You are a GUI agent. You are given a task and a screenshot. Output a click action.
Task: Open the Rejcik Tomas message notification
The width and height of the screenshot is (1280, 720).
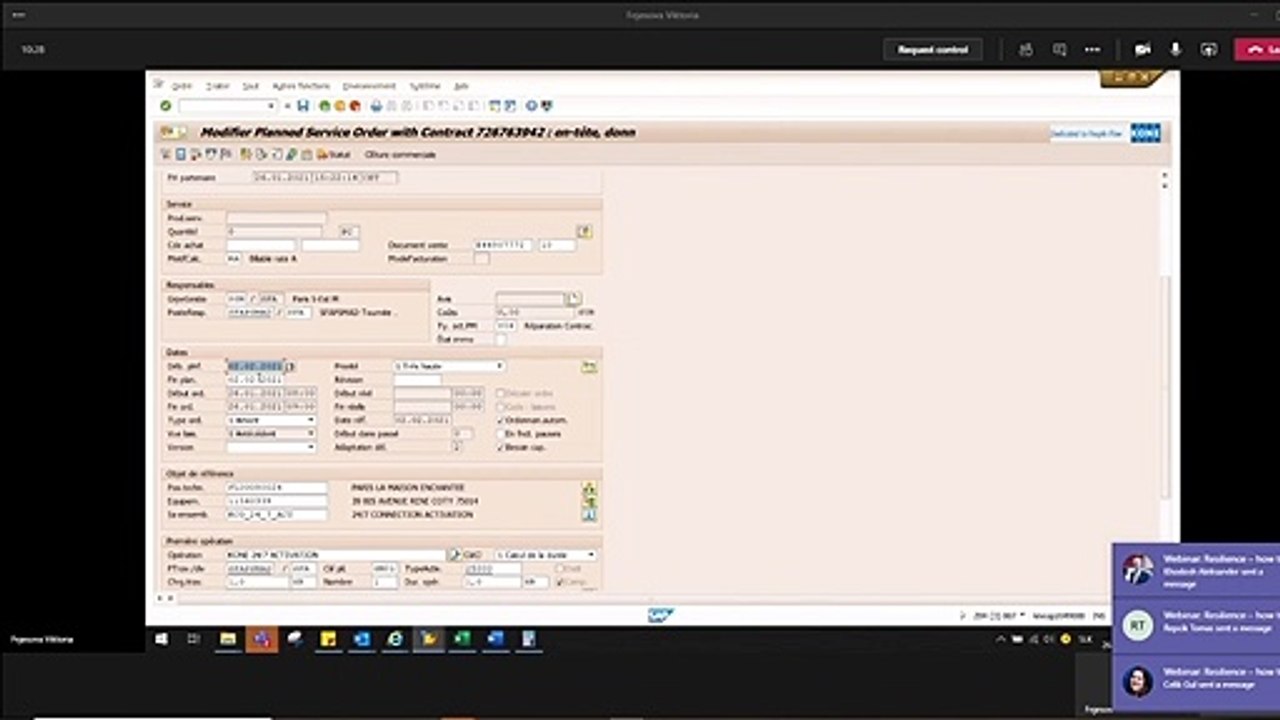pos(1196,627)
